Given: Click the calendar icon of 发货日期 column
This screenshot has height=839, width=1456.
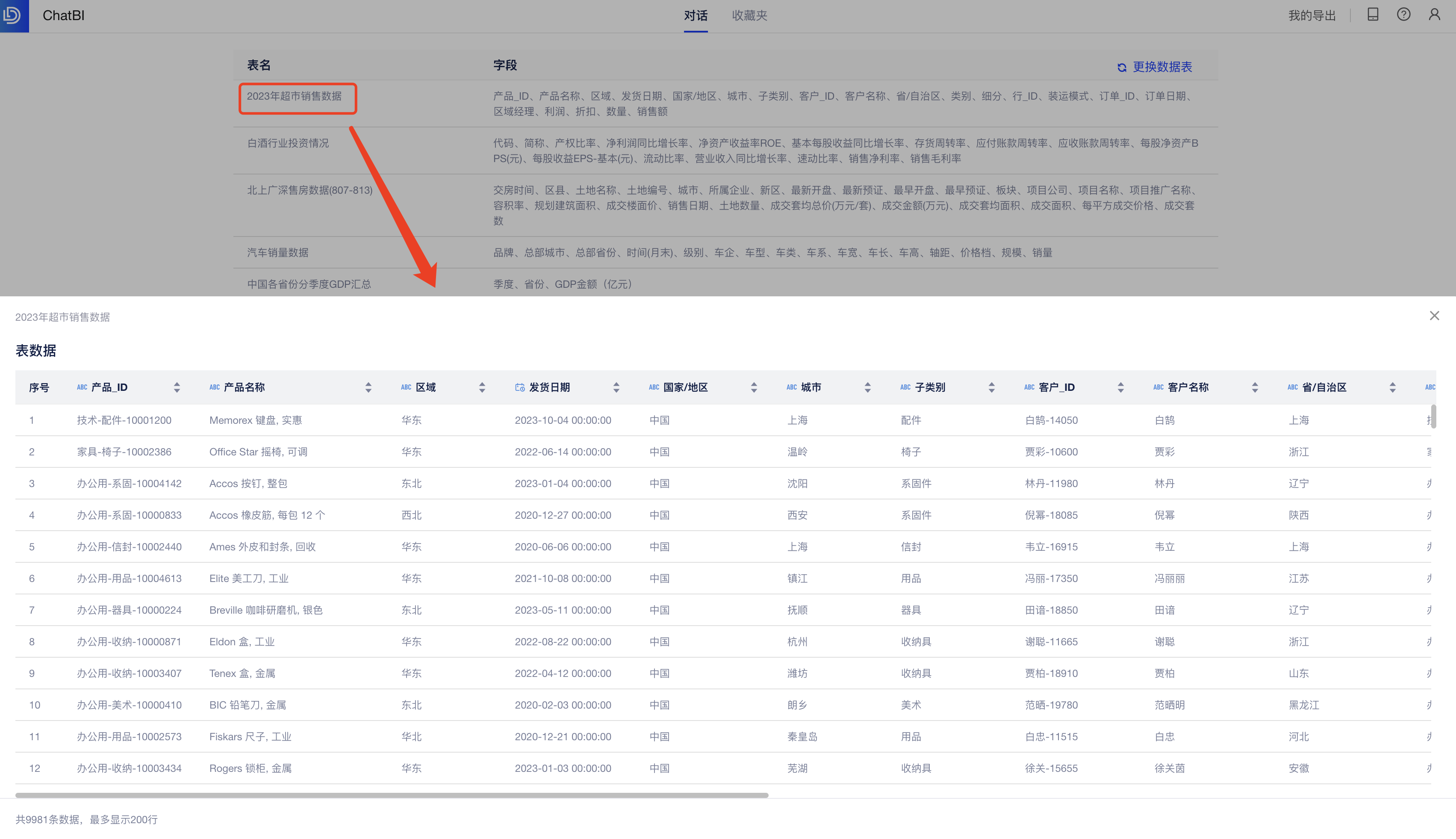Looking at the screenshot, I should tap(519, 387).
